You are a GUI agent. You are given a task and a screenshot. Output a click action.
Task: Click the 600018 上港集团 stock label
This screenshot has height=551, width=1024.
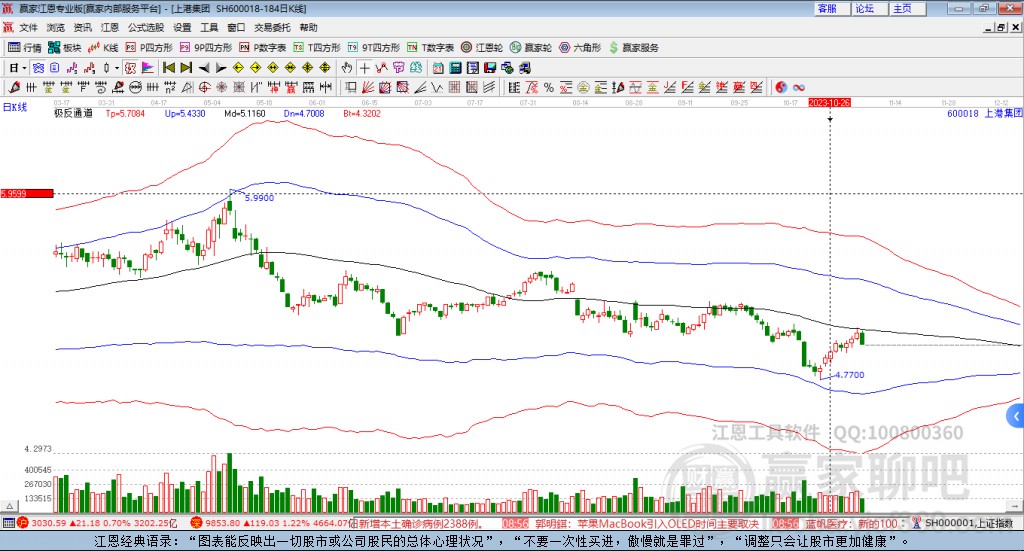click(984, 113)
